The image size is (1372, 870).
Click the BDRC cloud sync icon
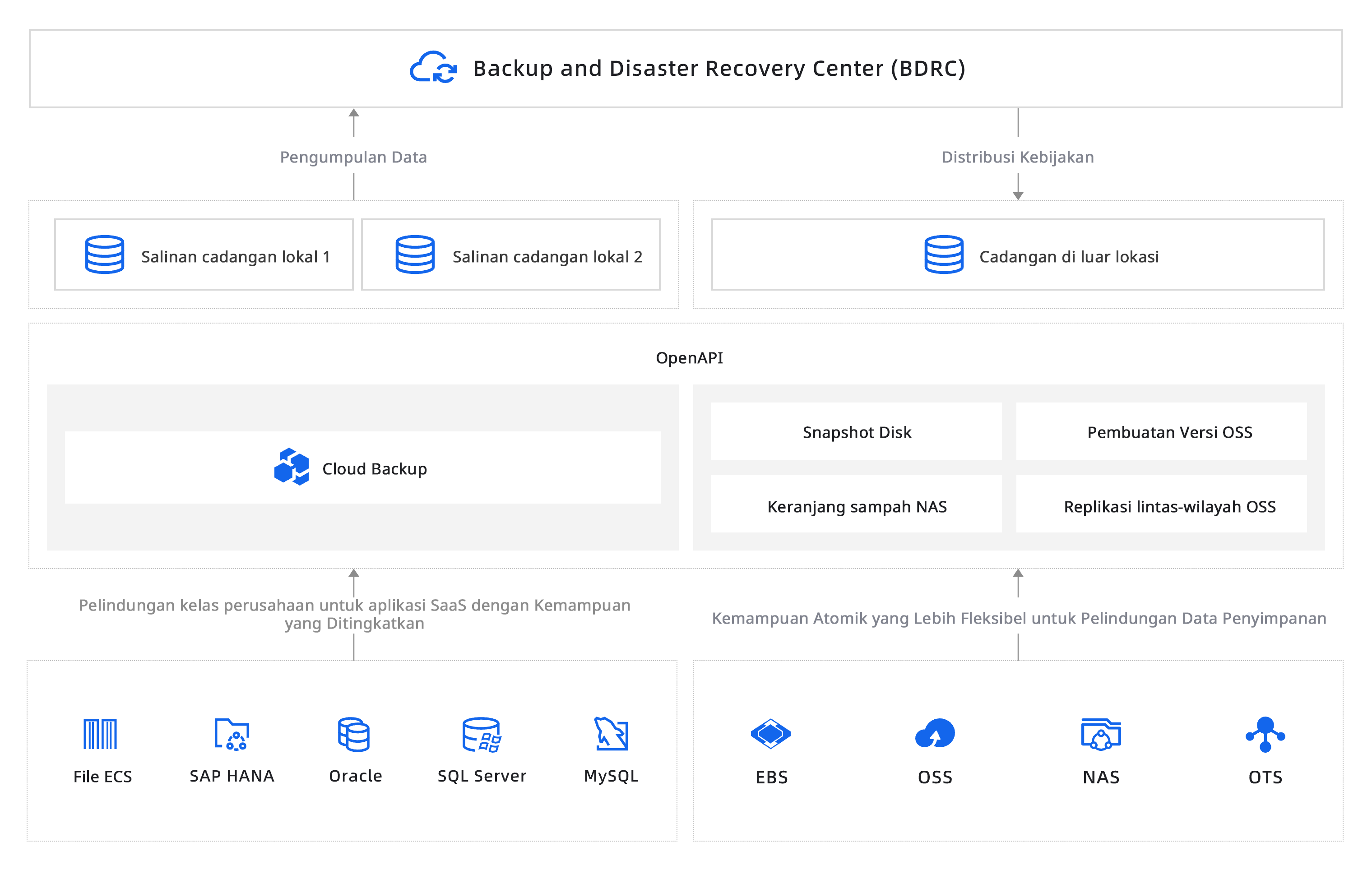[433, 68]
